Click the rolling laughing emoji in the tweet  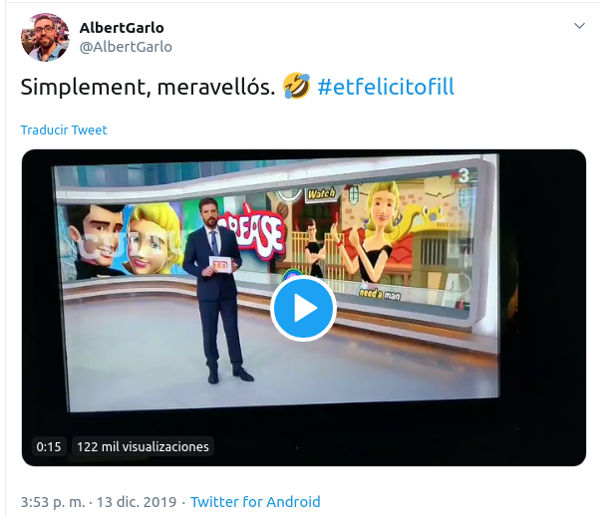coord(296,86)
